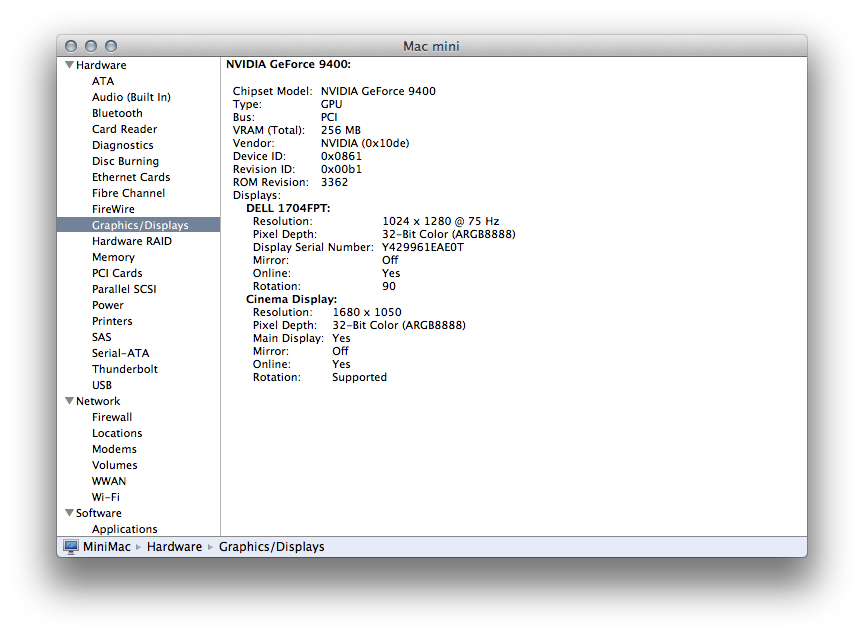Click the serial number Y429961EAE0T
This screenshot has height=636, width=864.
click(x=423, y=247)
